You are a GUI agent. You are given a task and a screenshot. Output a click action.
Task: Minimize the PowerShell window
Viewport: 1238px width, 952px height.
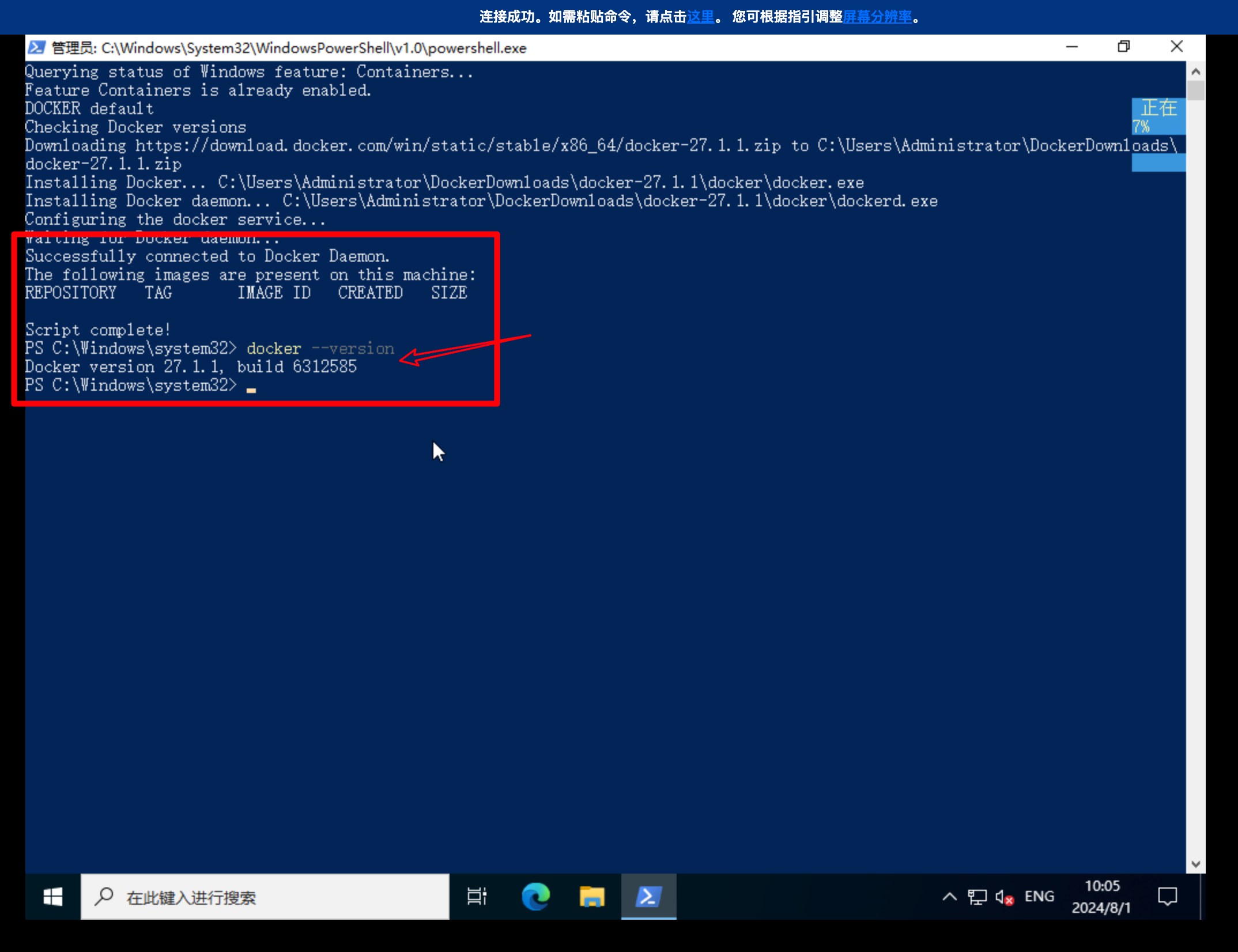(x=1072, y=47)
